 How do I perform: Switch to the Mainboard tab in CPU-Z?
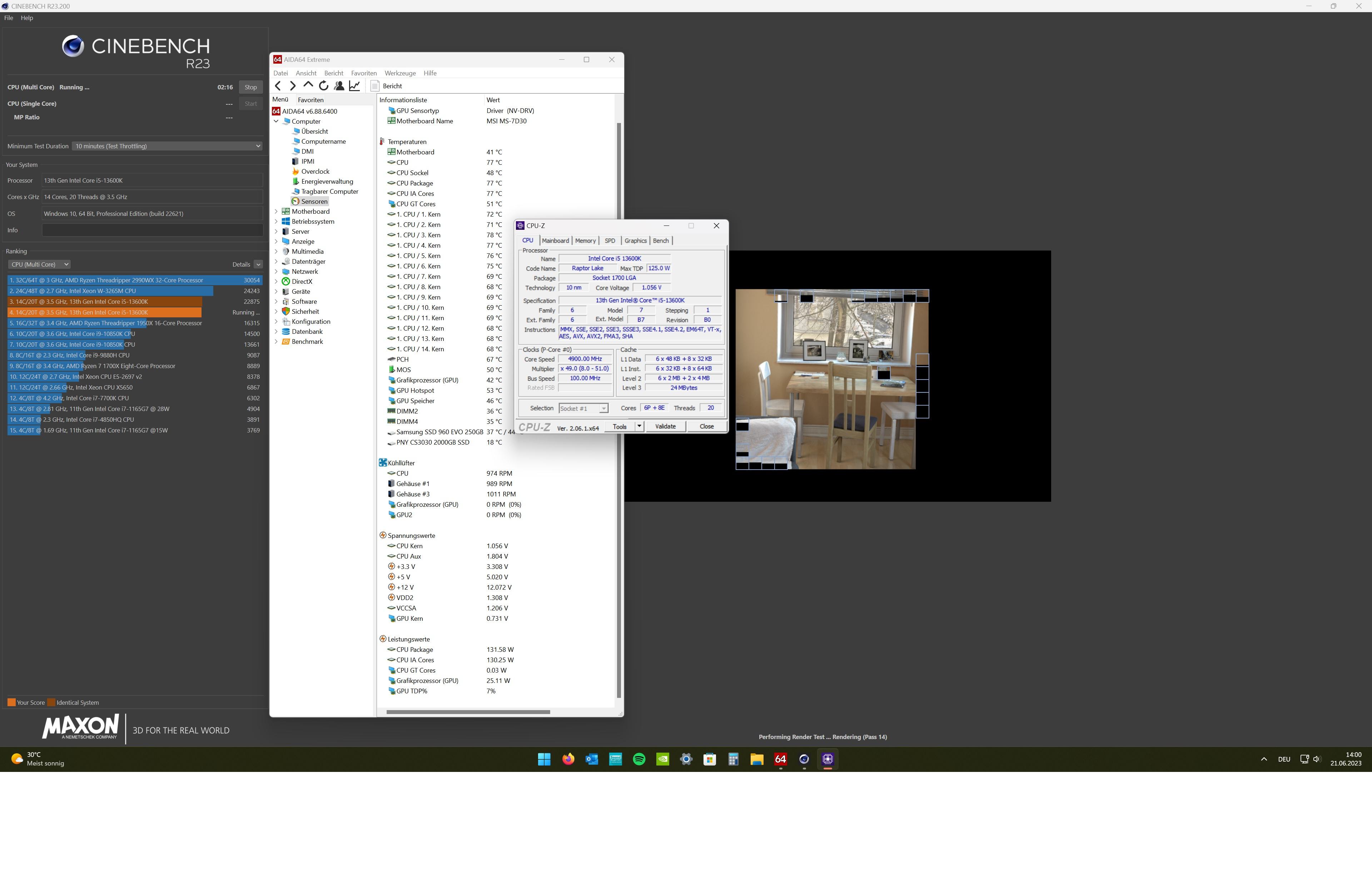point(555,241)
